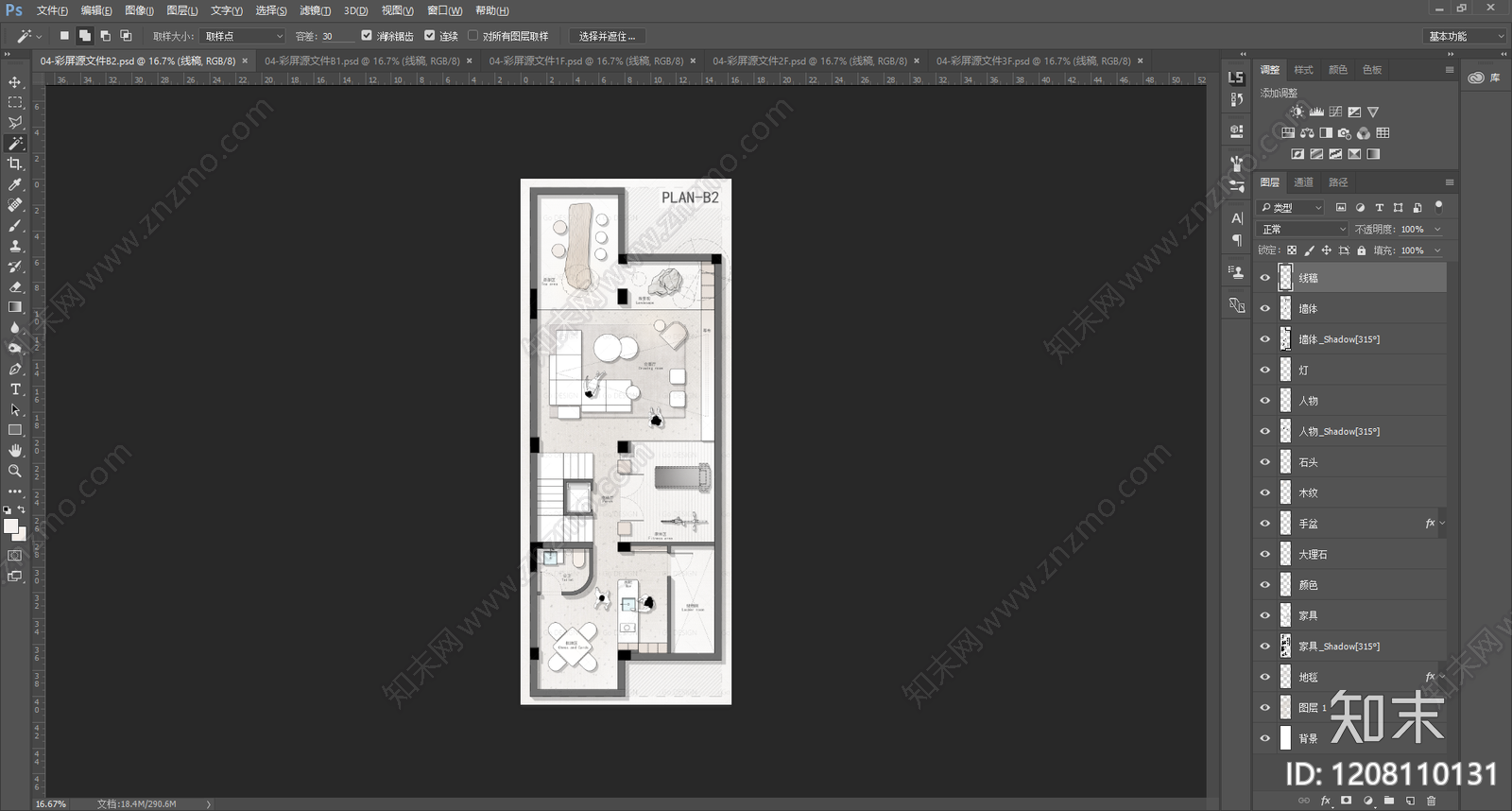Hide the 线稿 layer

1265,278
